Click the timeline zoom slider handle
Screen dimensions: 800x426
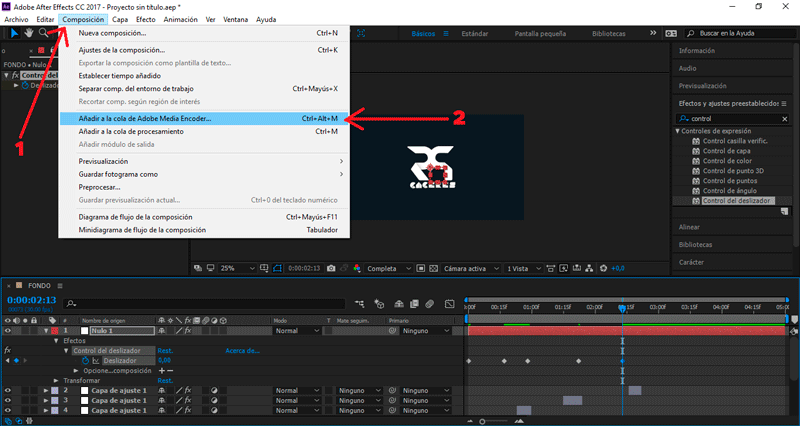click(482, 421)
